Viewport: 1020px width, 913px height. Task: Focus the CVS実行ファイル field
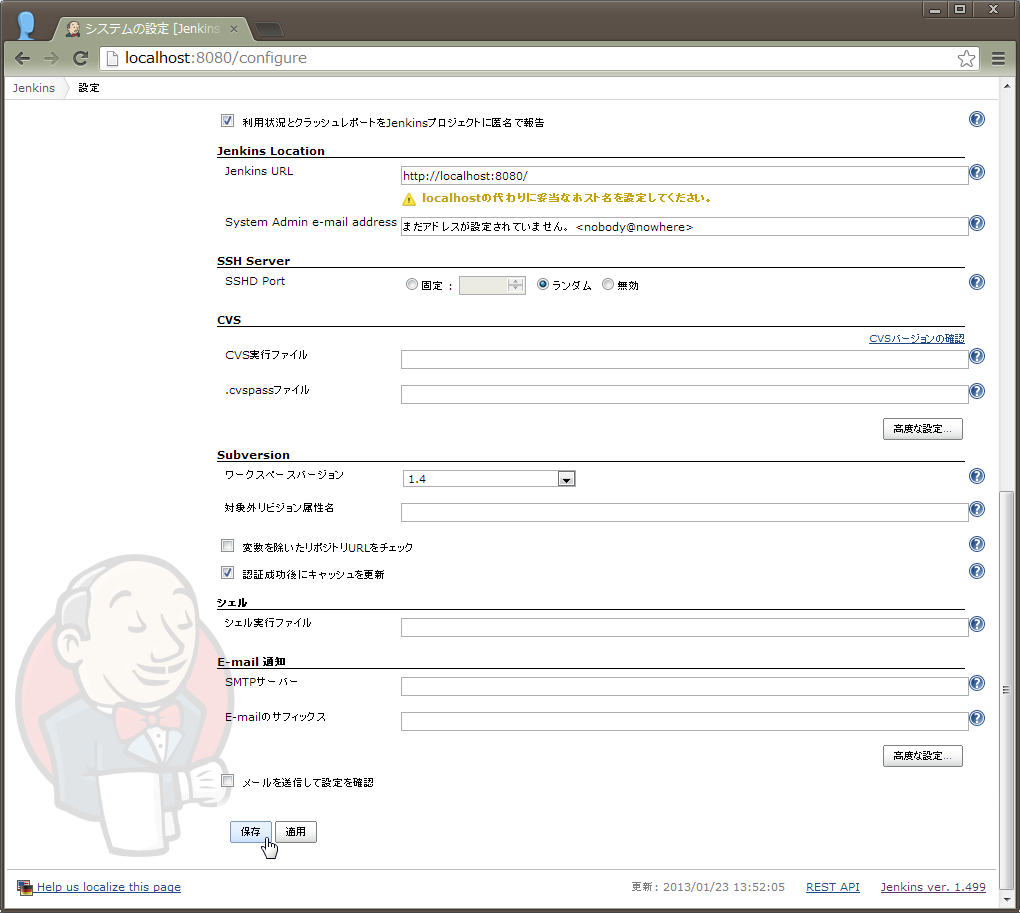coord(684,360)
